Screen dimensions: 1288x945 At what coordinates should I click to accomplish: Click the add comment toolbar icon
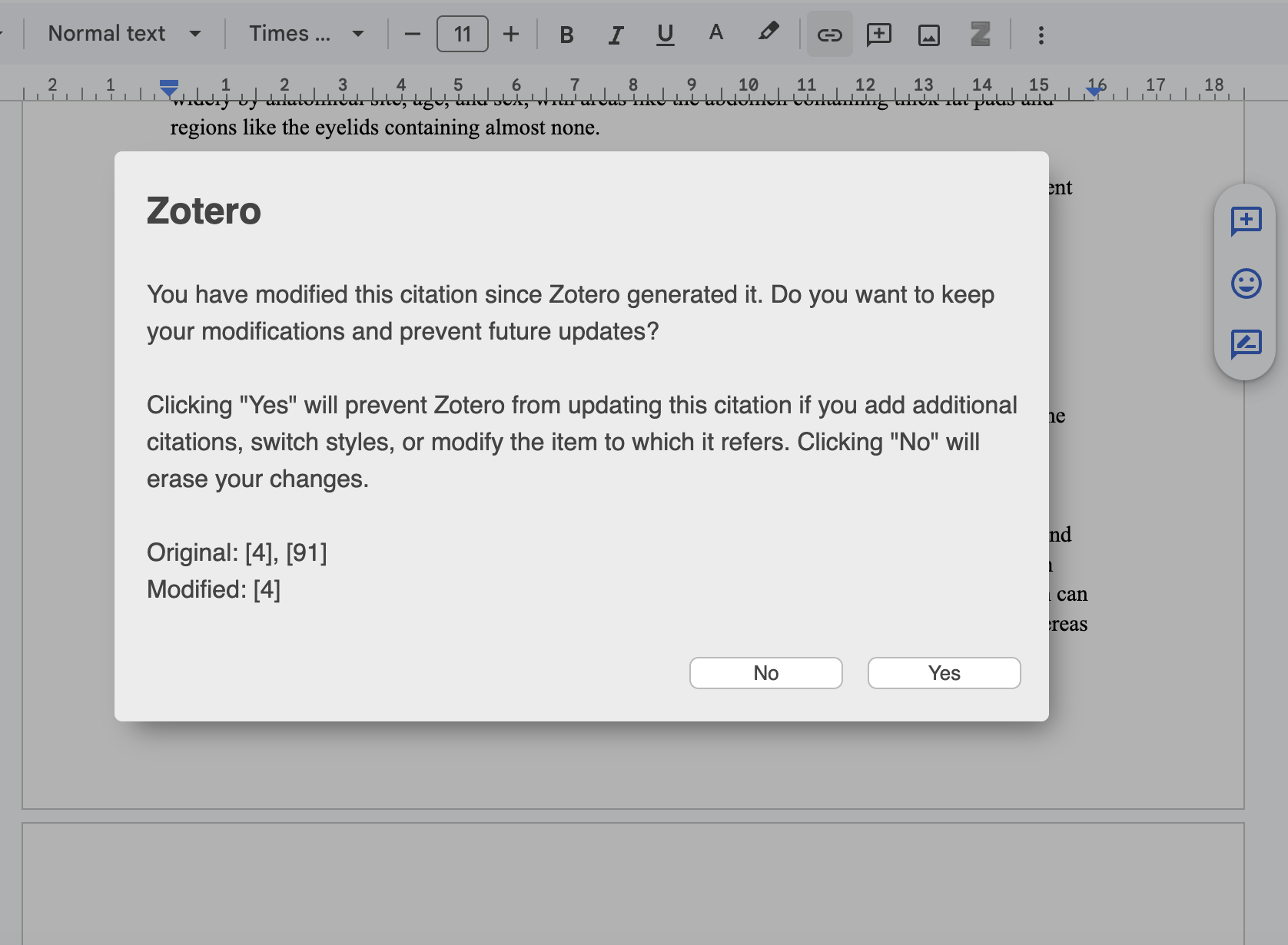pos(879,35)
